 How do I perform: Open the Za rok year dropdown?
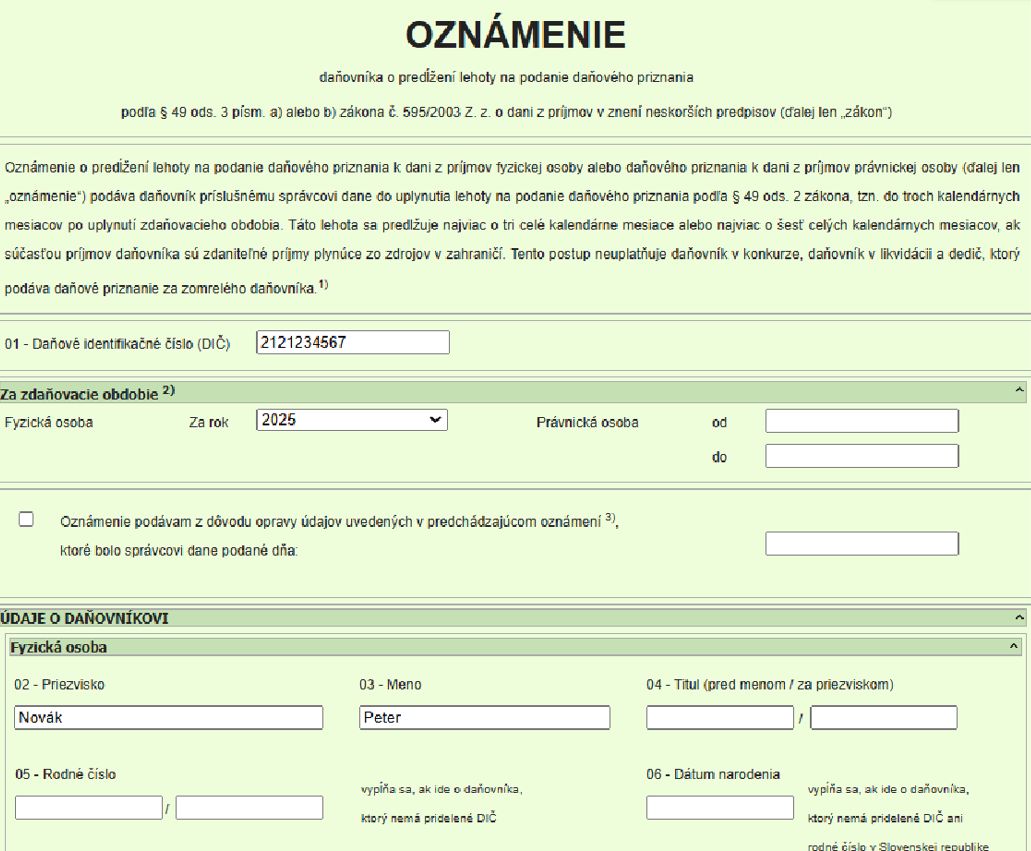click(x=352, y=421)
